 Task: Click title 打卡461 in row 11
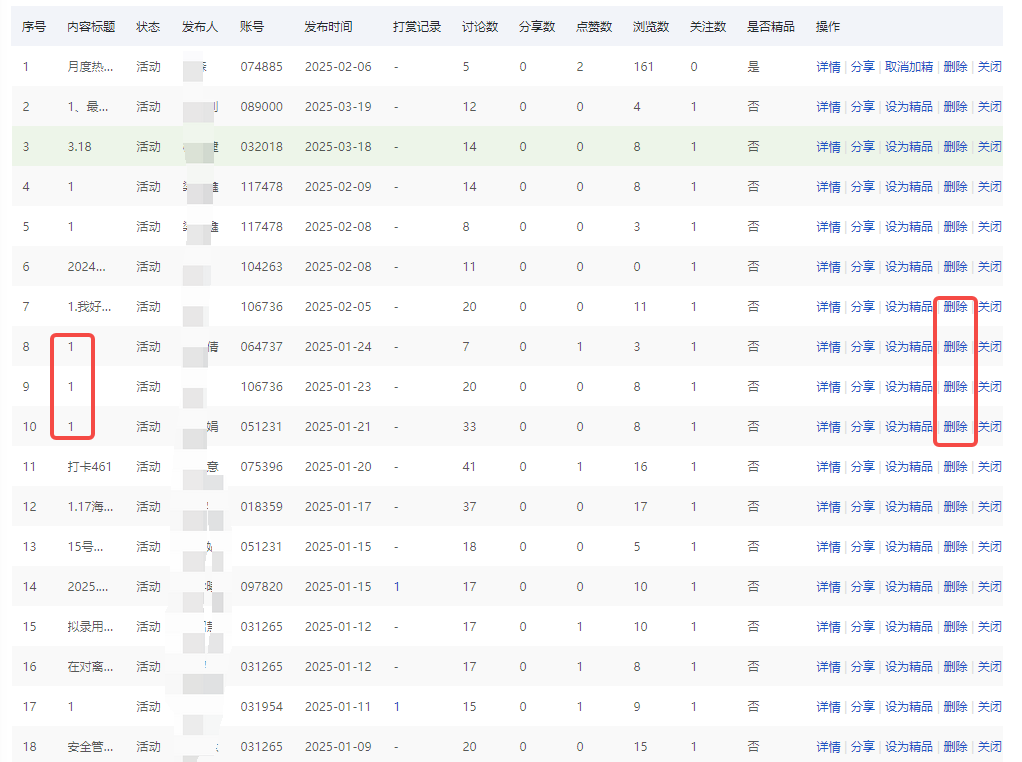click(89, 467)
